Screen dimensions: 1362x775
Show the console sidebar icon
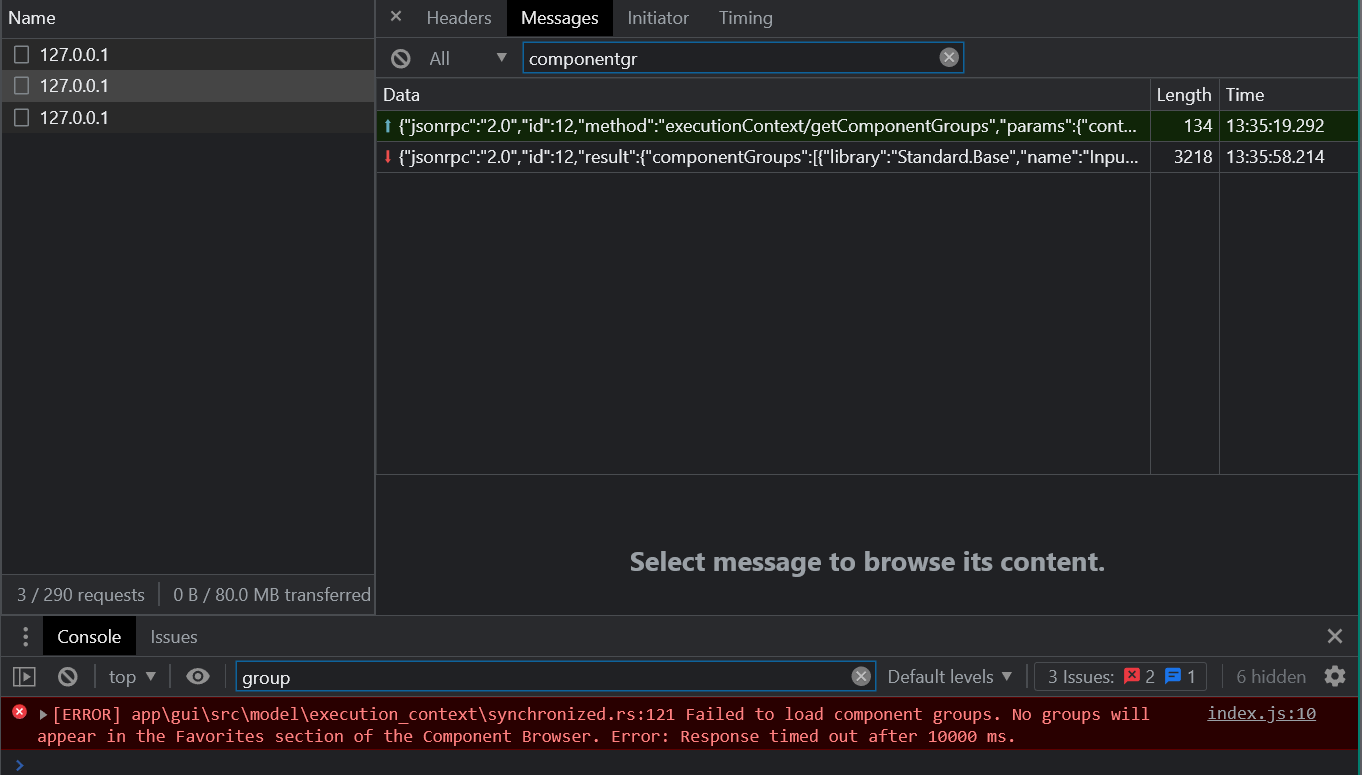tap(24, 676)
